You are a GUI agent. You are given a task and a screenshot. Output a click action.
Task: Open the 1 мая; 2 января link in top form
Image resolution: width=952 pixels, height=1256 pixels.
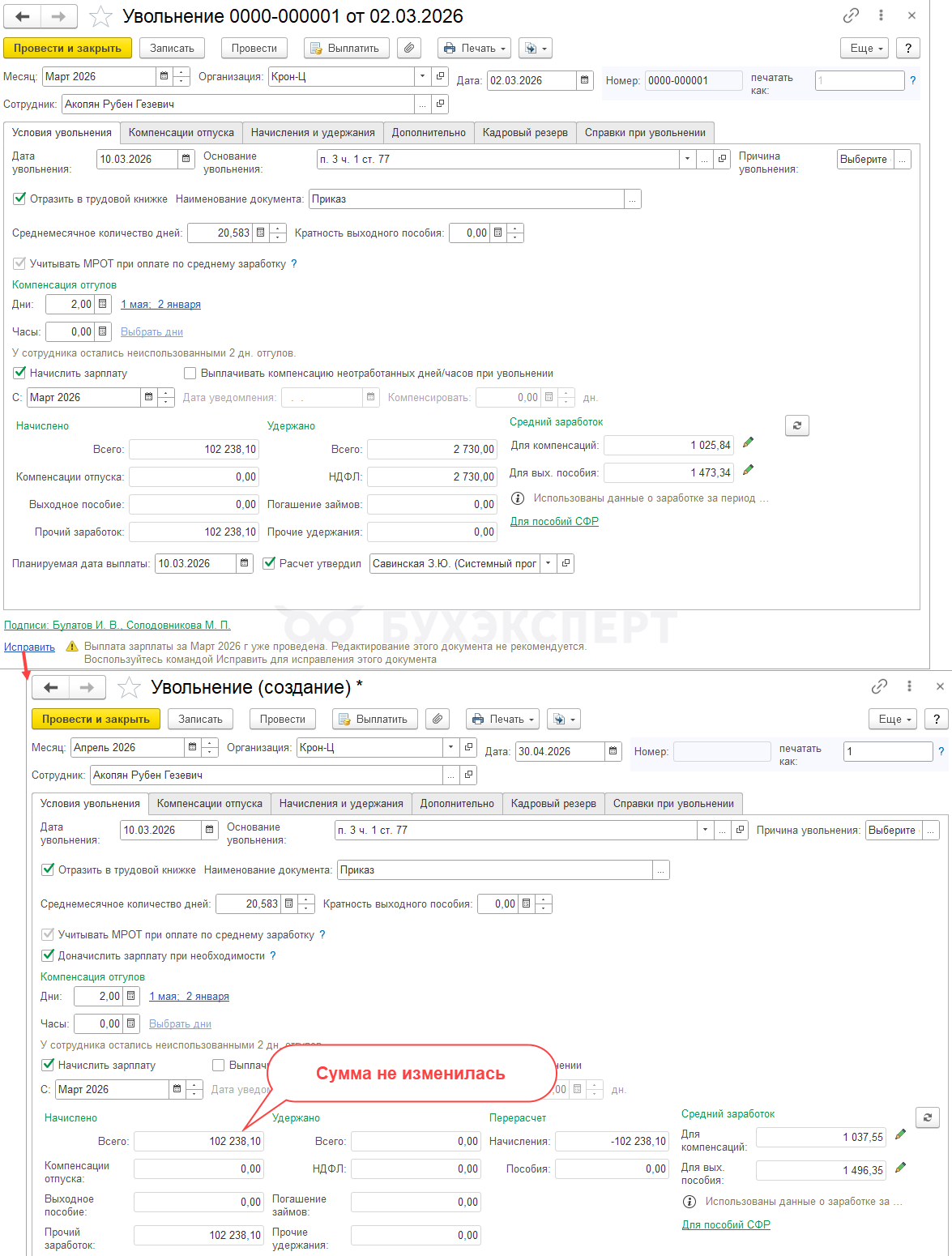[x=160, y=305]
